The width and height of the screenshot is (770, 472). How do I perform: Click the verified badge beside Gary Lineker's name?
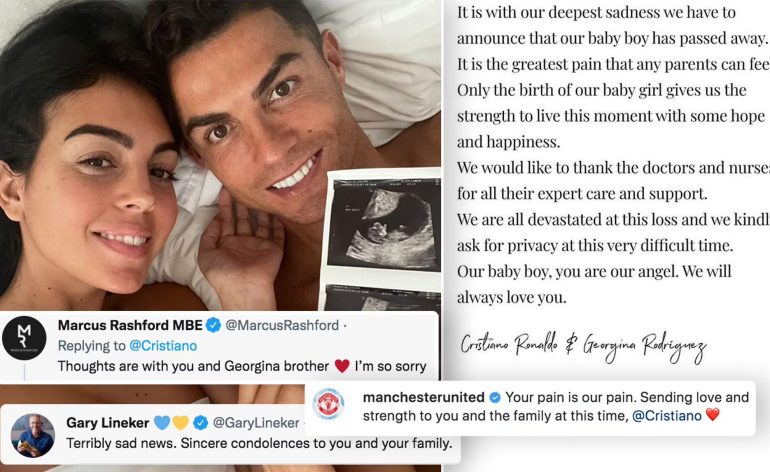(x=200, y=422)
